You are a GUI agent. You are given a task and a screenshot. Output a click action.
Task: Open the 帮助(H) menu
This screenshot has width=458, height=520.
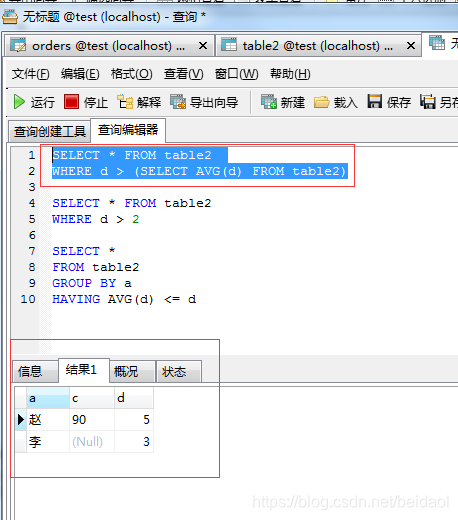(x=290, y=74)
